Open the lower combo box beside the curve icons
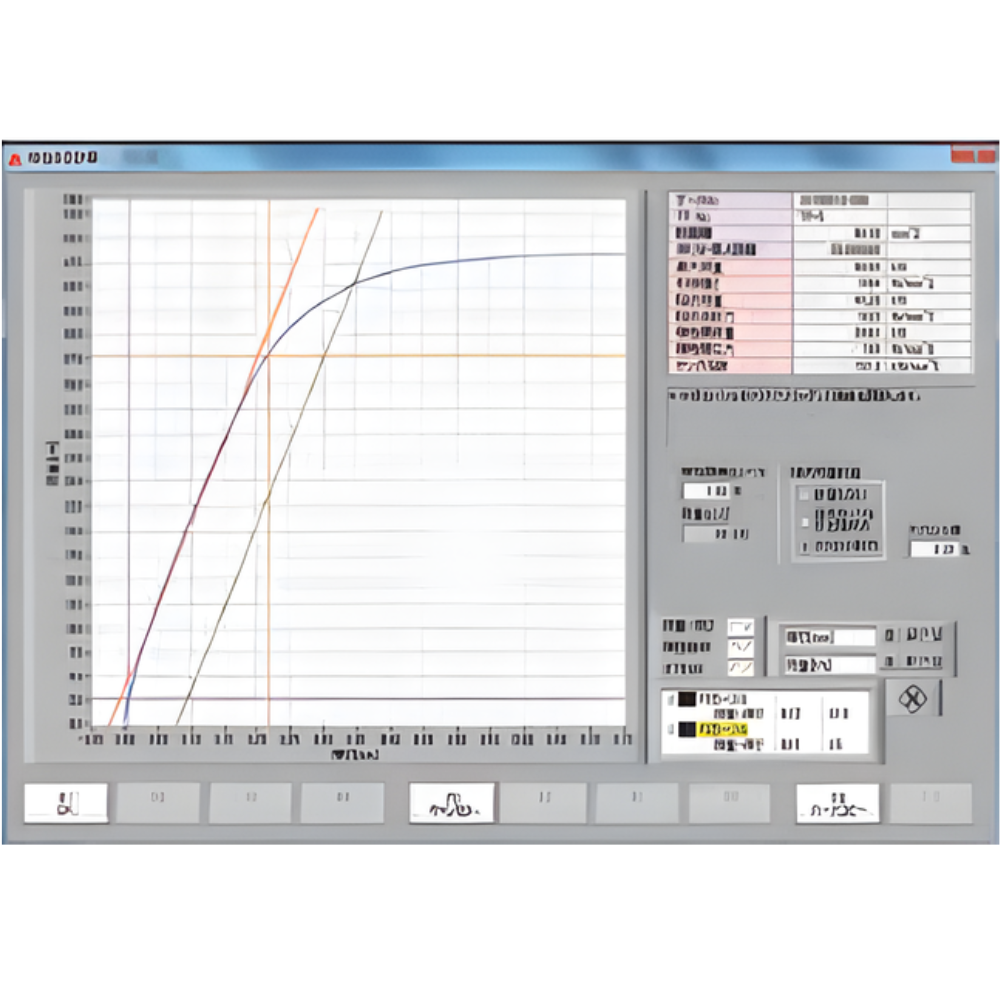This screenshot has width=1000, height=1000. click(829, 663)
